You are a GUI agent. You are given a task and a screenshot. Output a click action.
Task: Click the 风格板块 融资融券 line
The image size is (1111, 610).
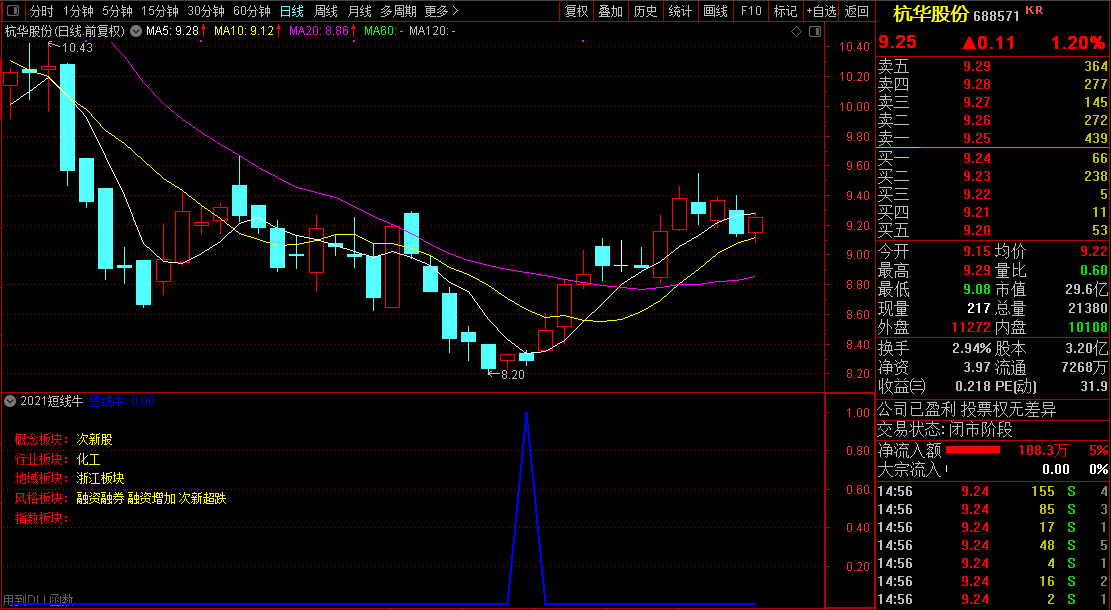(x=120, y=499)
